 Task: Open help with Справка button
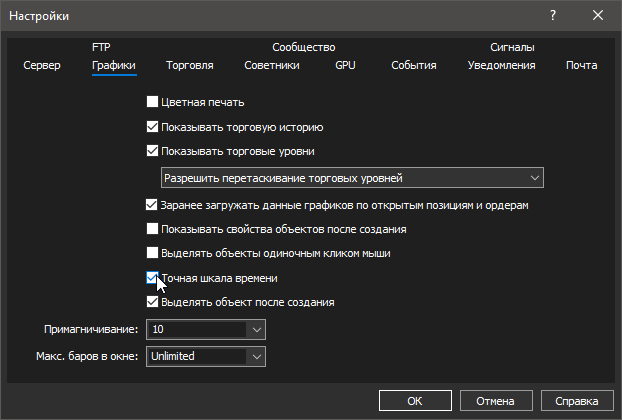tap(577, 401)
